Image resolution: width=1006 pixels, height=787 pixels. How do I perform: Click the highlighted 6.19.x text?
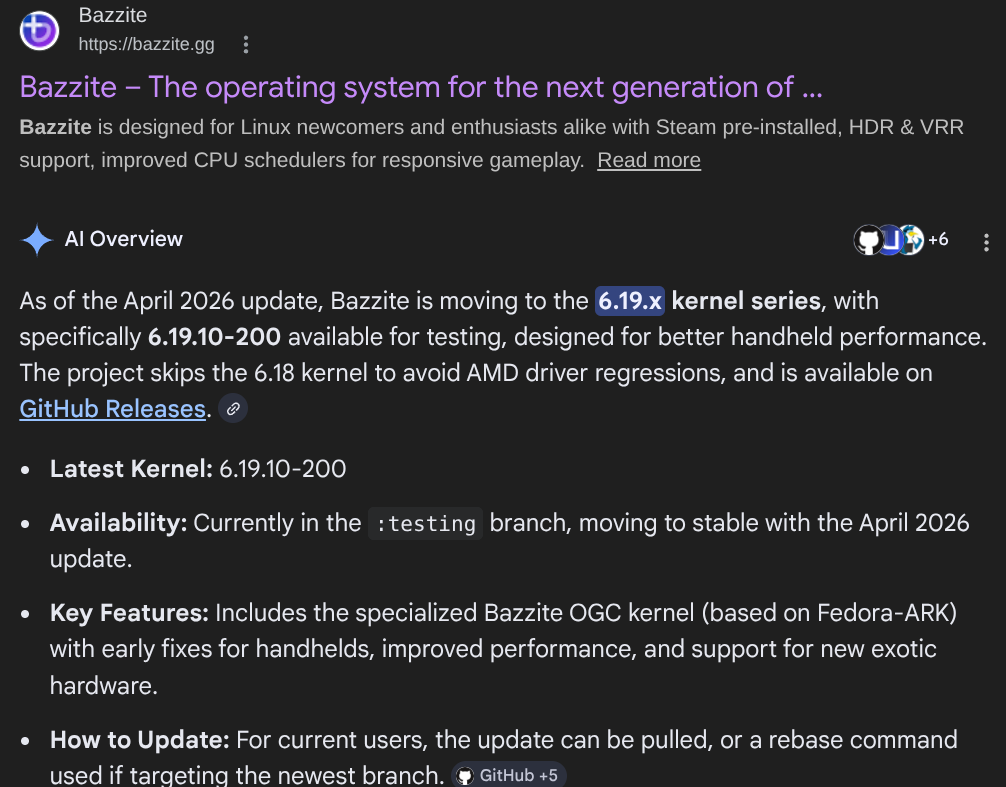point(629,301)
